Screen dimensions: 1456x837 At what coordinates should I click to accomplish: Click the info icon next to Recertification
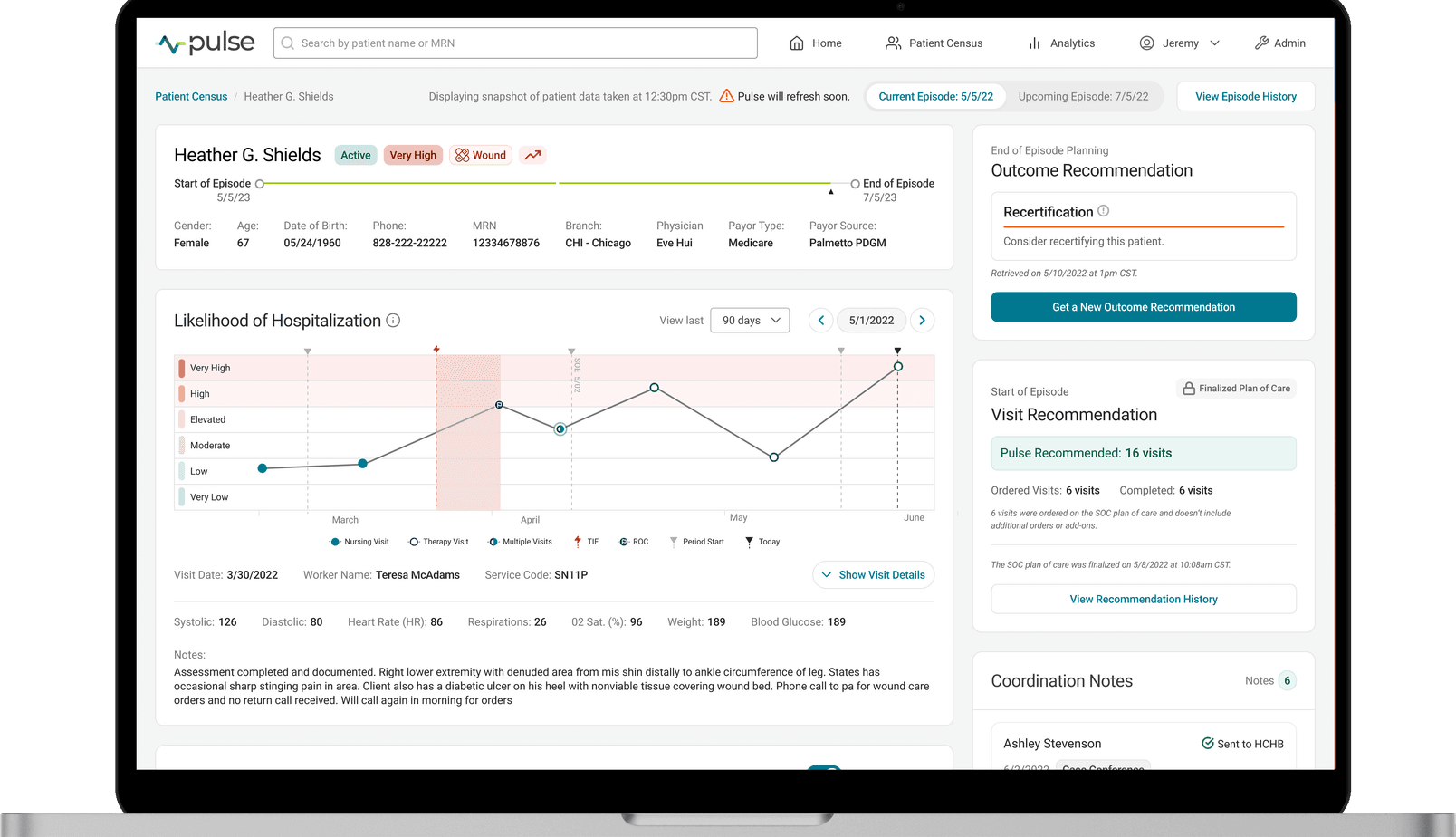coord(1104,209)
